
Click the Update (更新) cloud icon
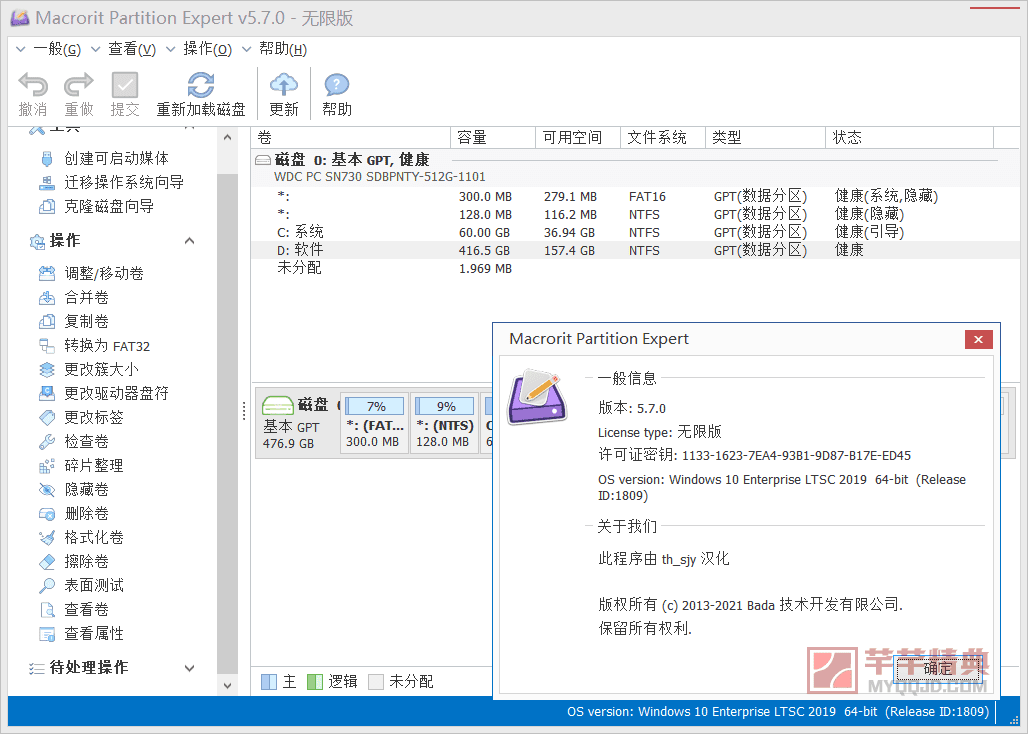(x=284, y=85)
